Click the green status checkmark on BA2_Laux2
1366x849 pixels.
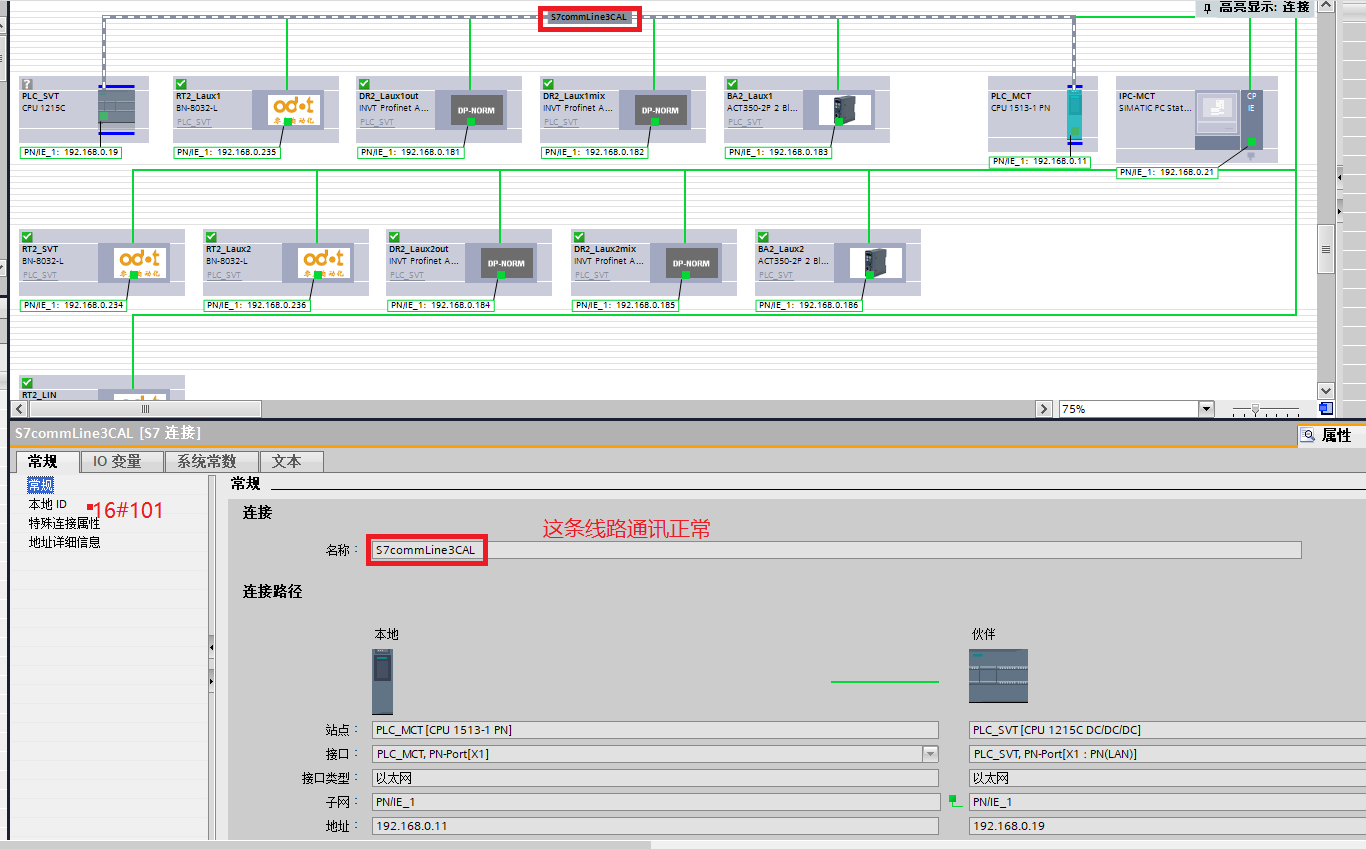tap(764, 237)
